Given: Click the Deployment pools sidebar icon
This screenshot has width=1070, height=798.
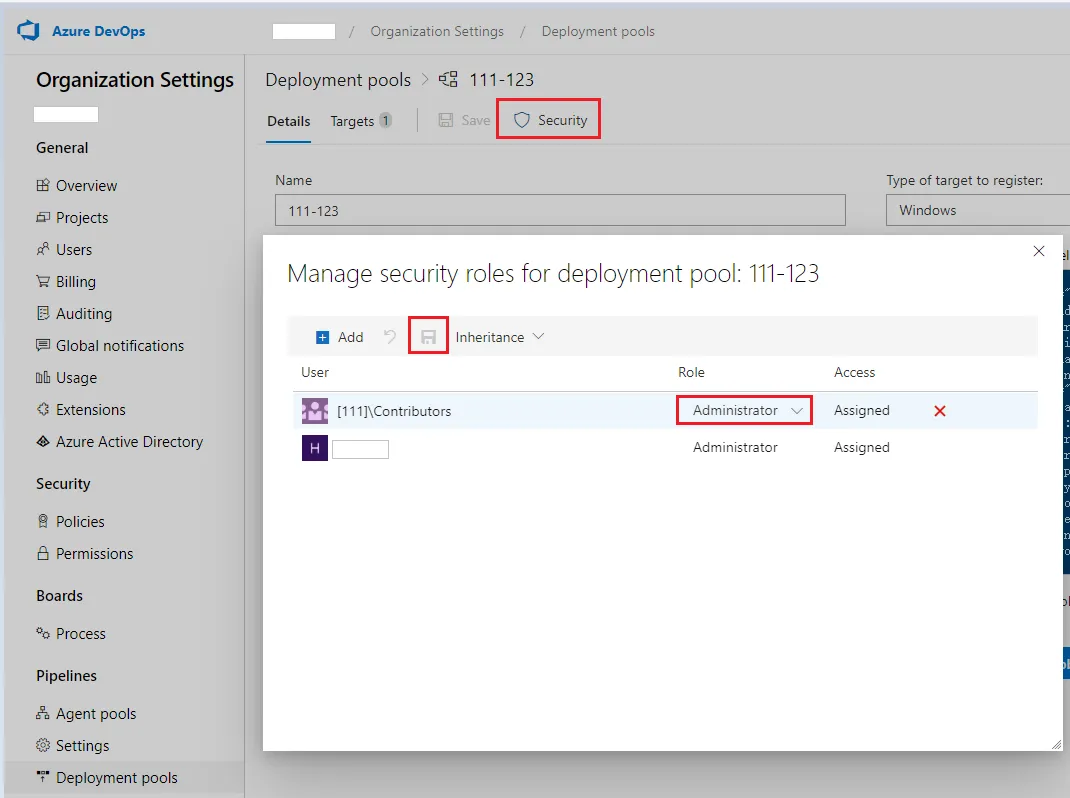Looking at the screenshot, I should (x=43, y=777).
